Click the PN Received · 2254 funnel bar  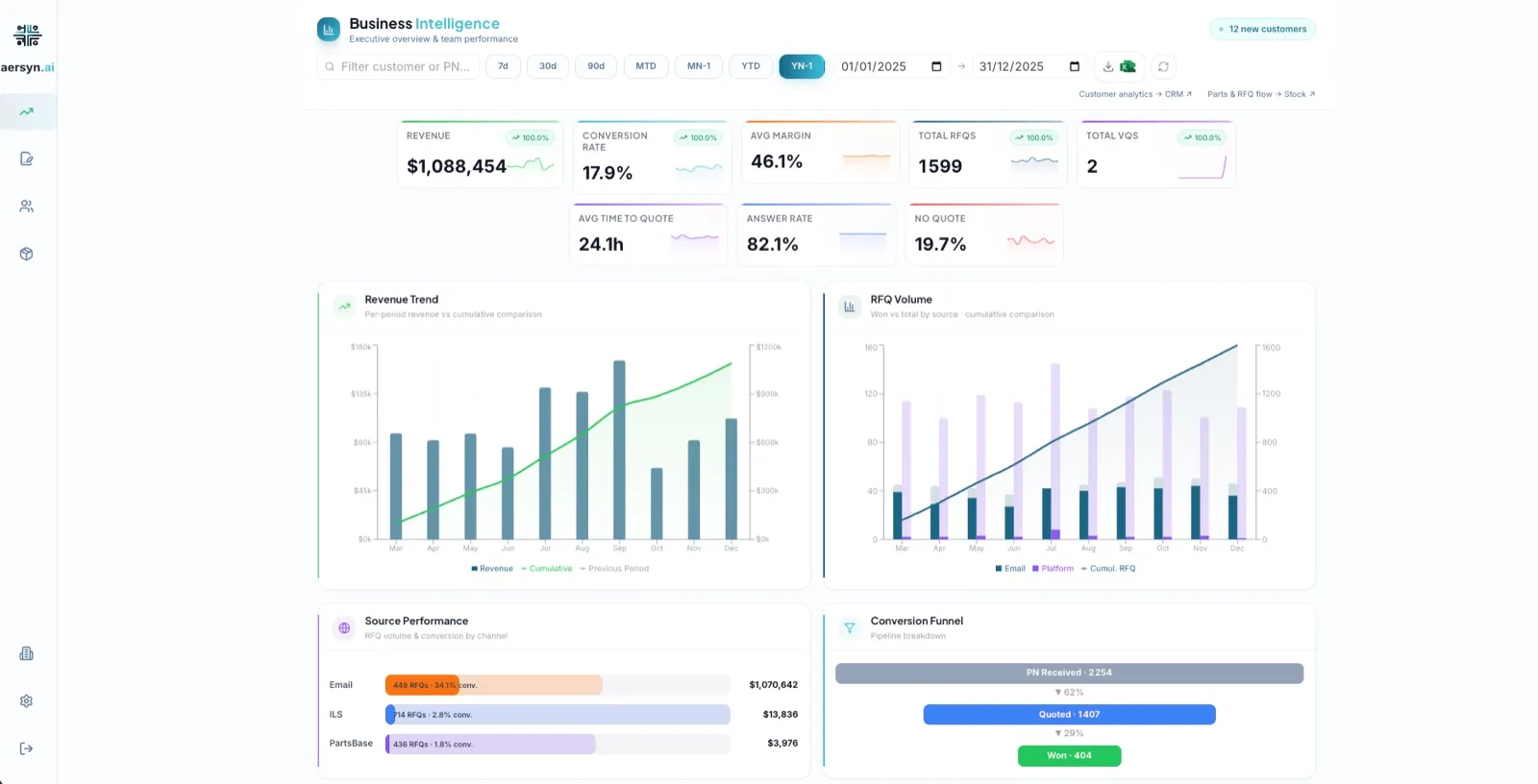click(1069, 673)
